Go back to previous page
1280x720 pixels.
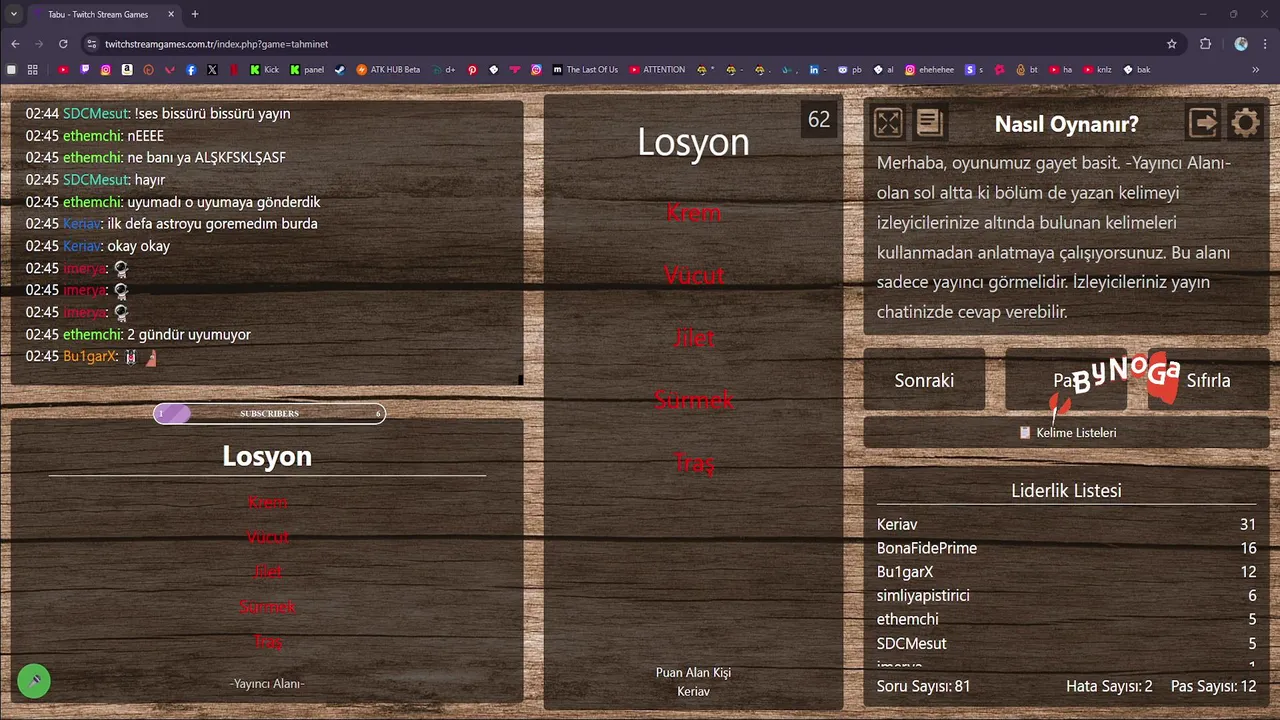point(15,44)
